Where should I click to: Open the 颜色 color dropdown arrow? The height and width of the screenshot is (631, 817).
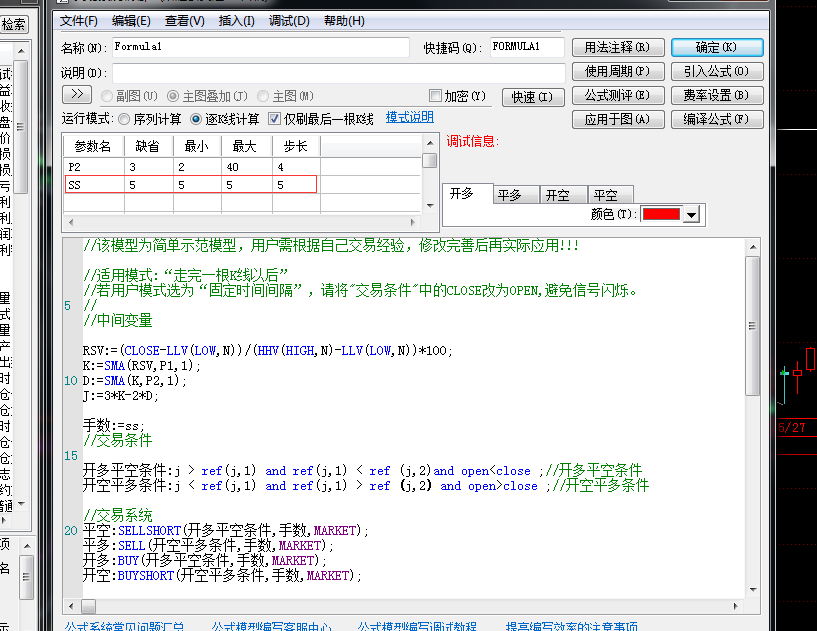[x=691, y=215]
